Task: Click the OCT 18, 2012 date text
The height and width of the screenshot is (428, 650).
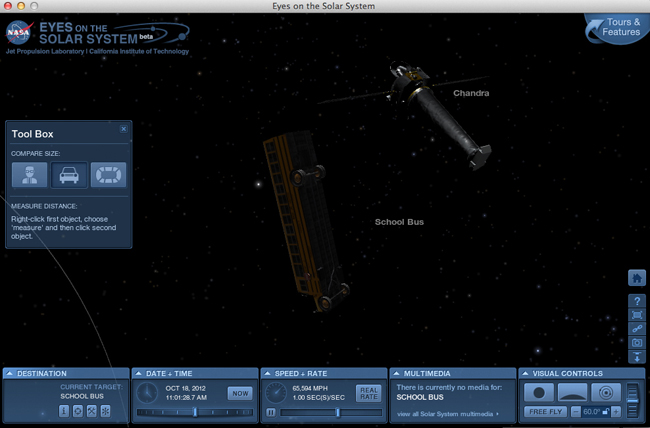Action: [x=185, y=389]
